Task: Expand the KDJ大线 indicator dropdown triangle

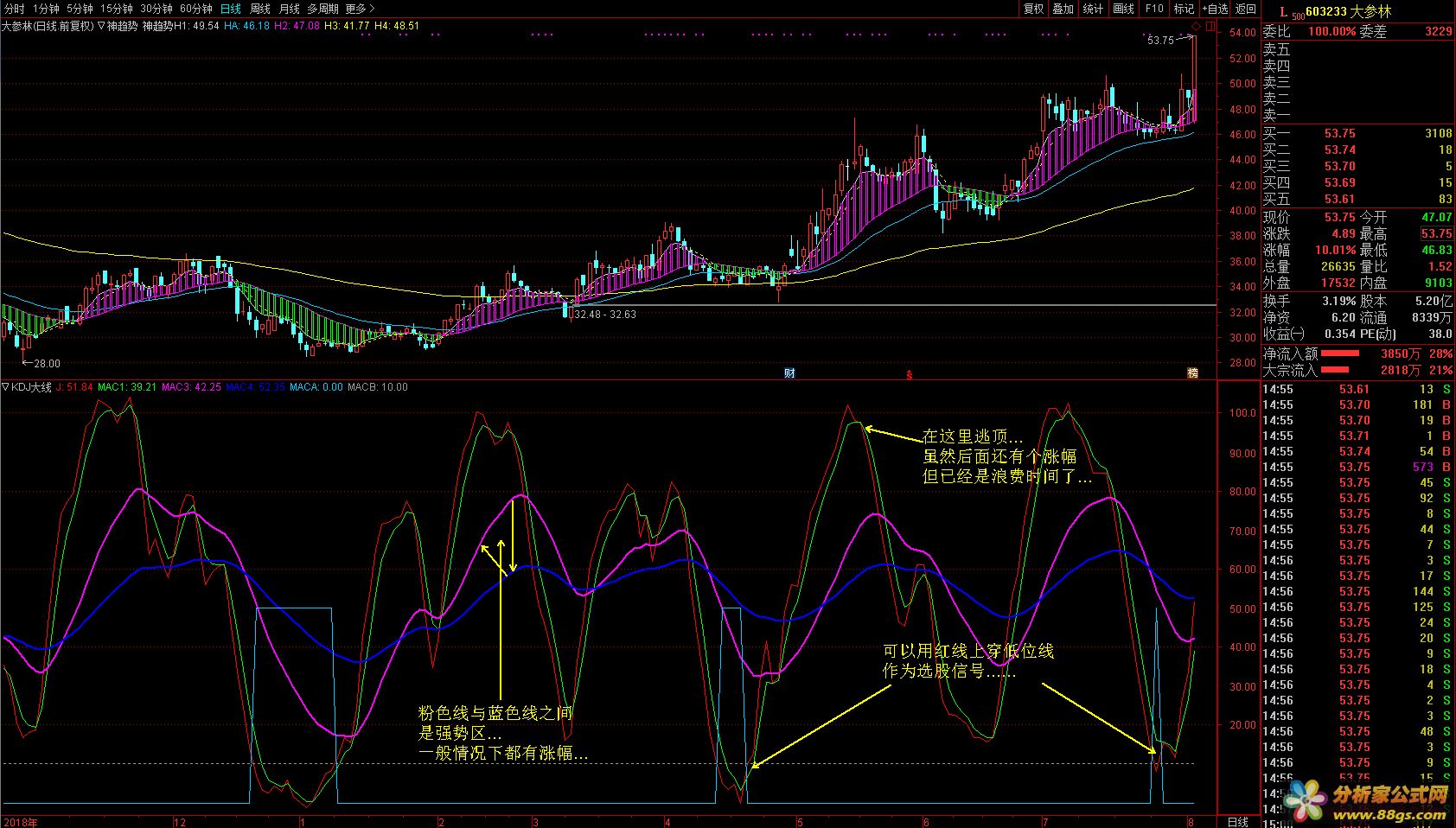Action: [6, 387]
